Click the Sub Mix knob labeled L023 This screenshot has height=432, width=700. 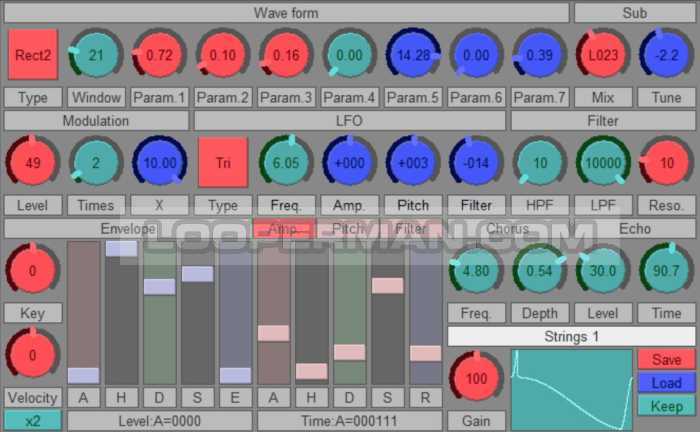(x=603, y=55)
